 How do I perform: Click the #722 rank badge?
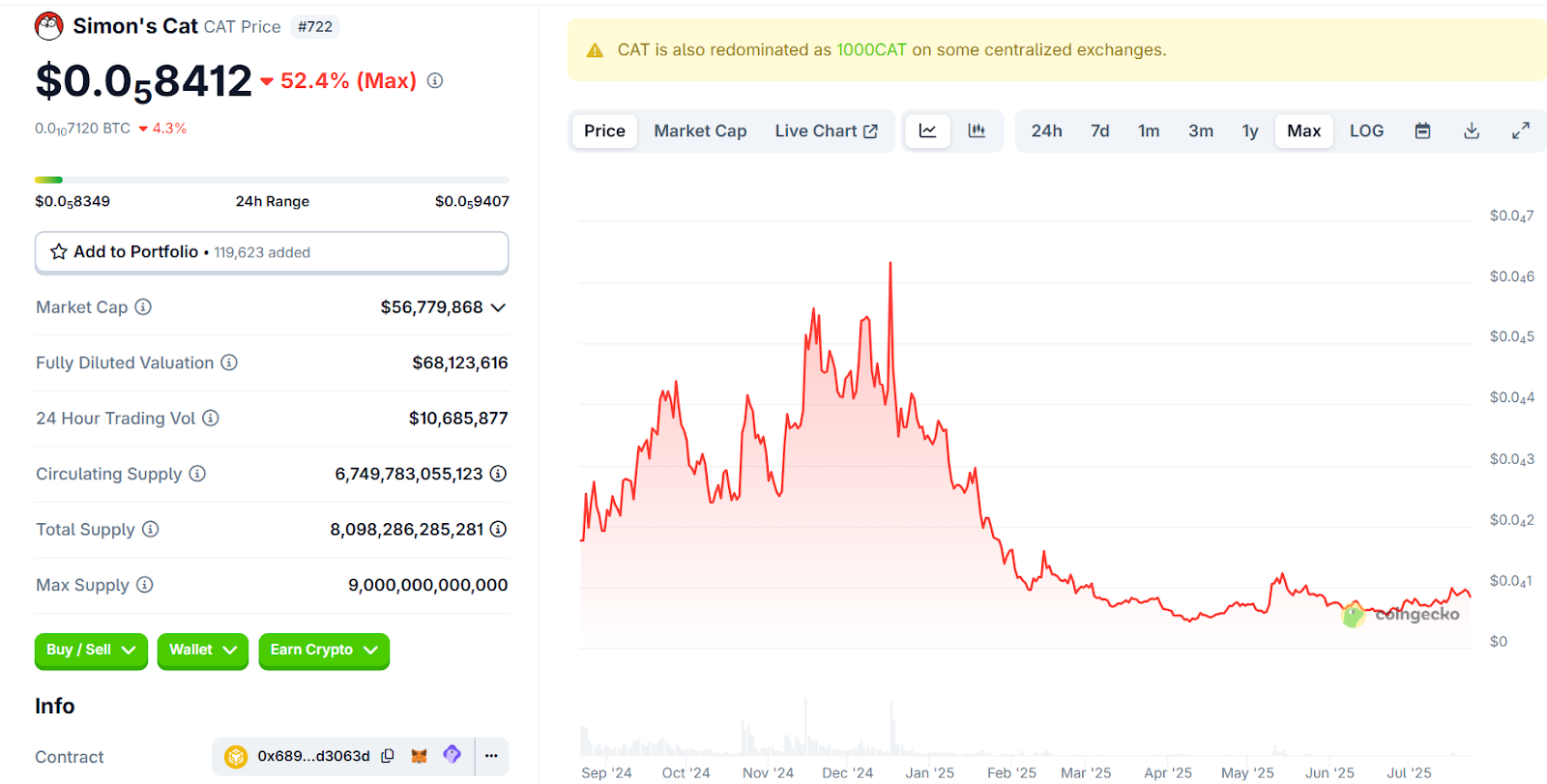click(315, 27)
